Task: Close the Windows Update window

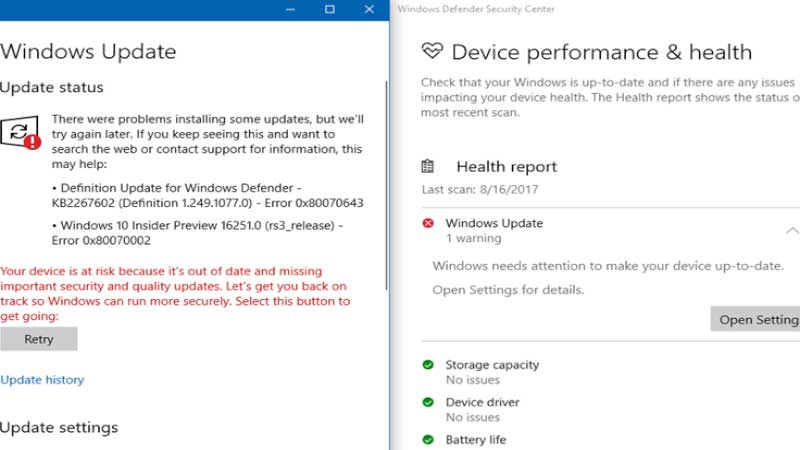Action: 369,9
